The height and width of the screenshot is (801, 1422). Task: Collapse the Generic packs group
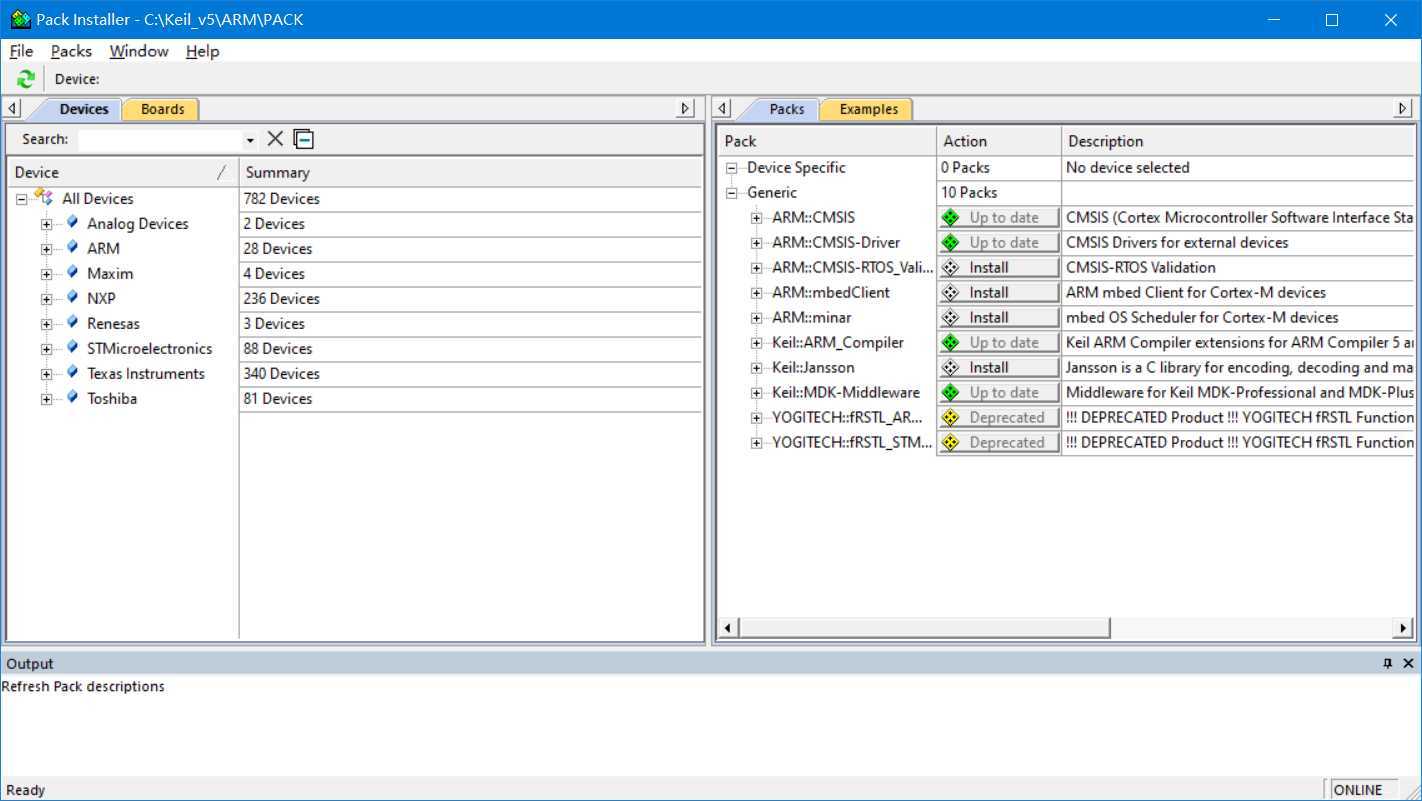point(731,193)
